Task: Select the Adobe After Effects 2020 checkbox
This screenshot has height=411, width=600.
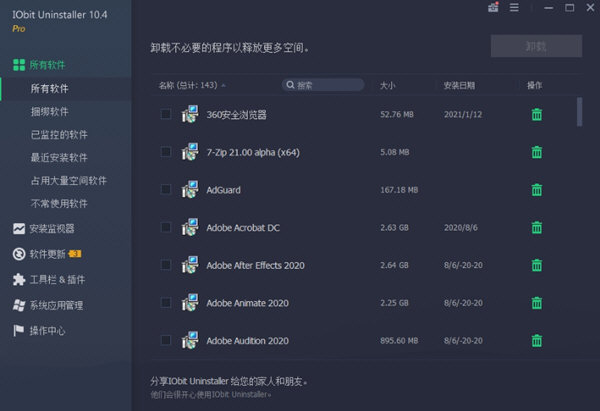Action: 166,265
